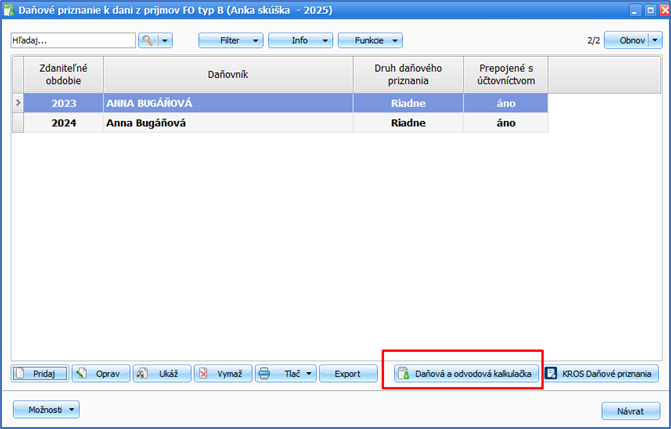Select the Anna Bugáňová 2024 taxpayer cell

click(x=228, y=123)
